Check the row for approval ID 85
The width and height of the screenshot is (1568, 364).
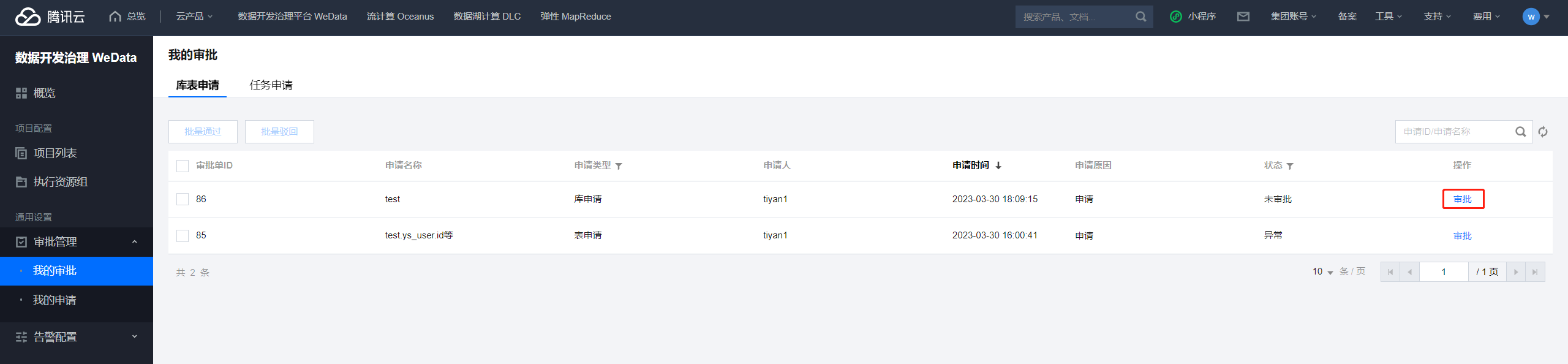pyautogui.click(x=183, y=236)
